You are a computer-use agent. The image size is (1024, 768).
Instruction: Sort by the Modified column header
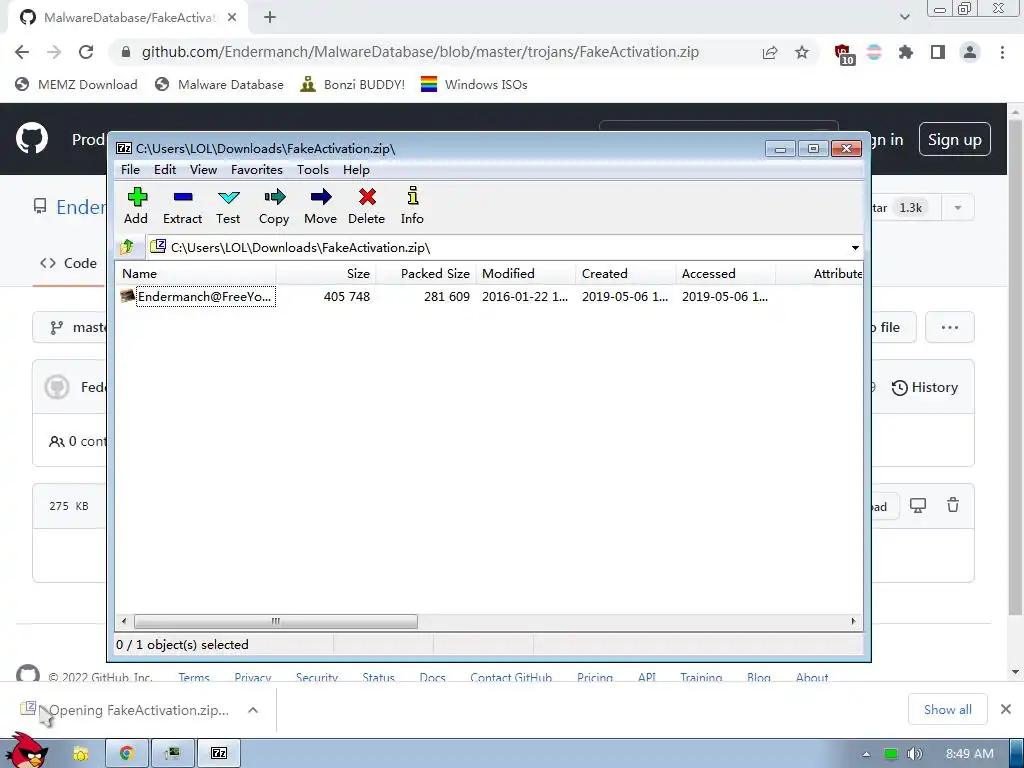526,274
